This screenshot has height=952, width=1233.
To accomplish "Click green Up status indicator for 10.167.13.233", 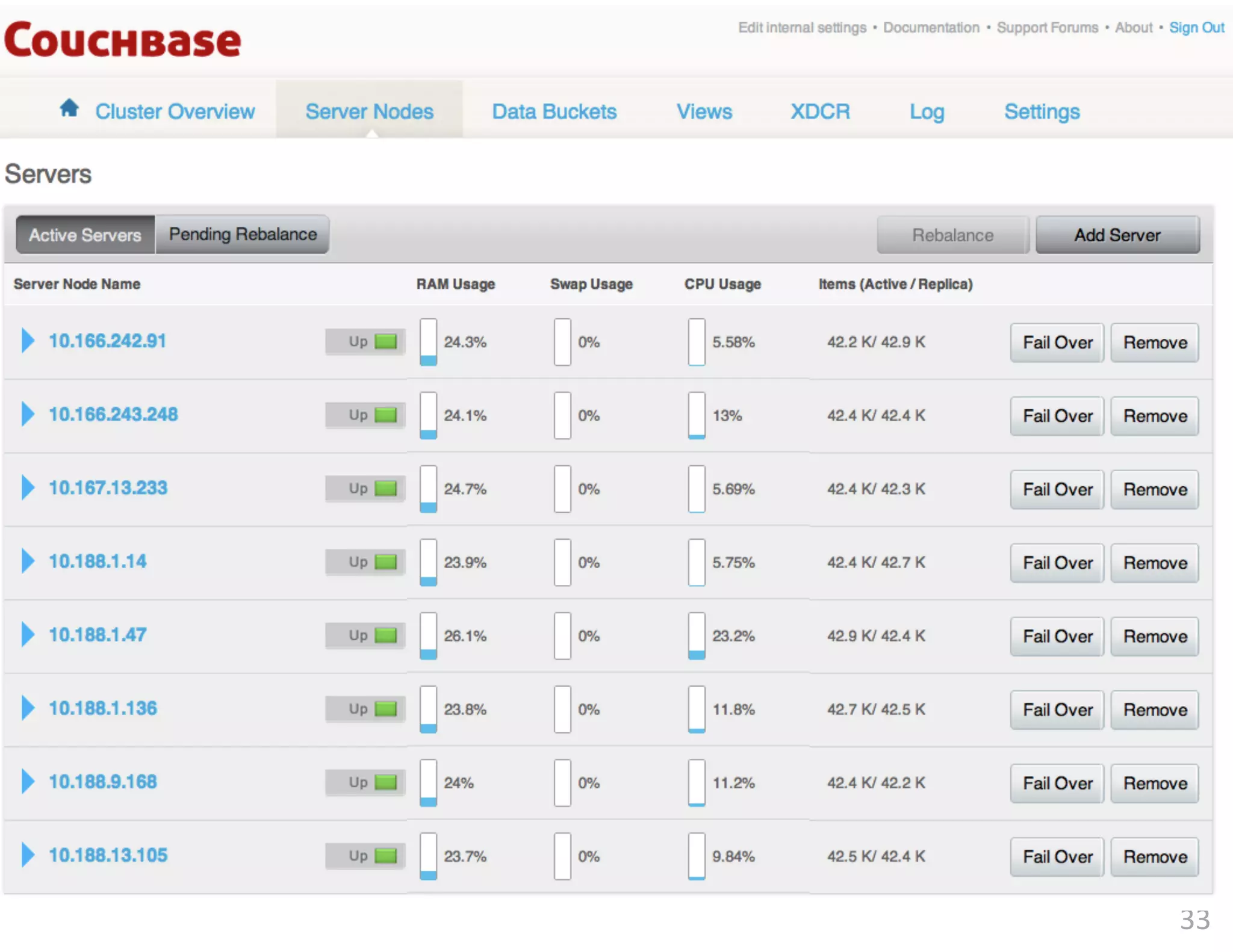I will tap(385, 488).
